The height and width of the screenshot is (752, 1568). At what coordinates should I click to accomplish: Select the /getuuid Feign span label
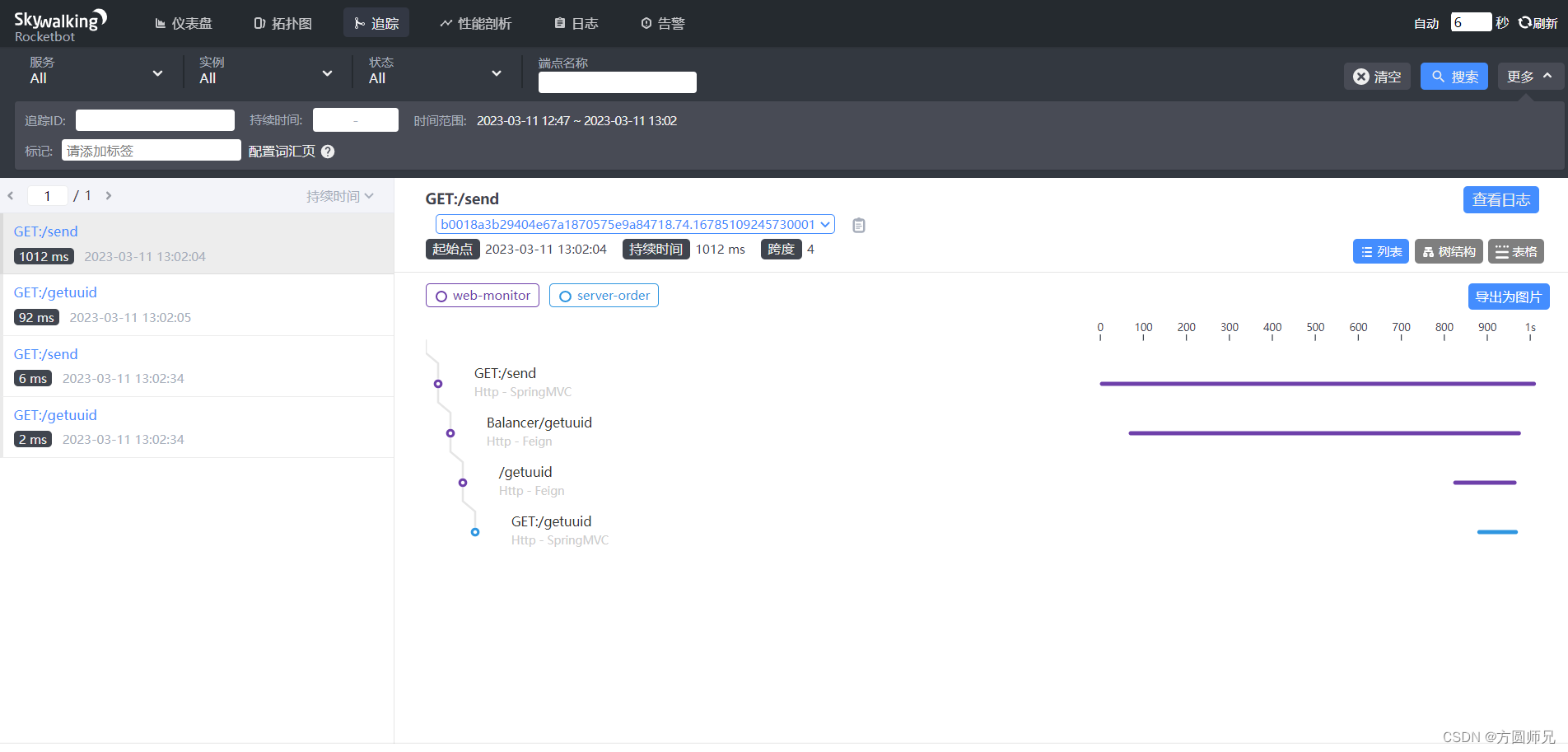click(525, 472)
